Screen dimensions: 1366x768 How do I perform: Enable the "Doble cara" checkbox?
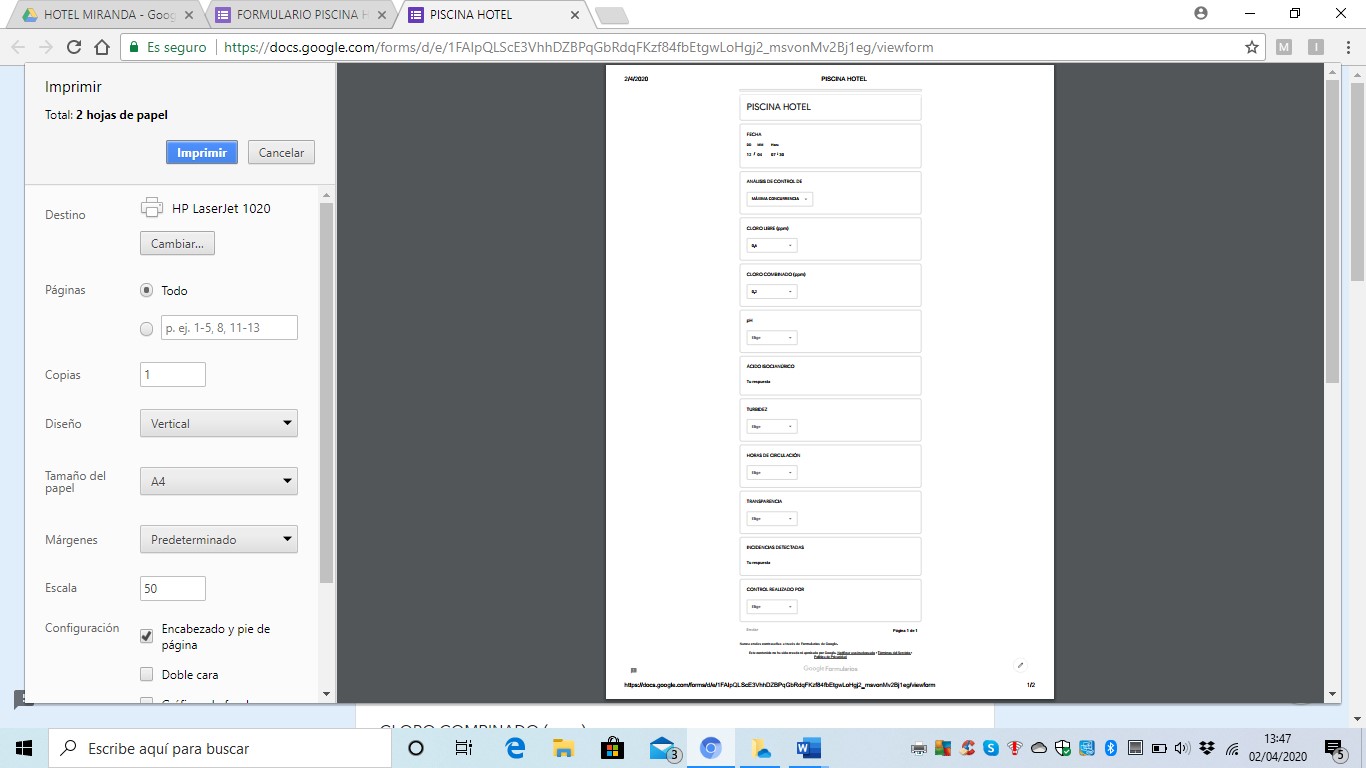(x=147, y=674)
